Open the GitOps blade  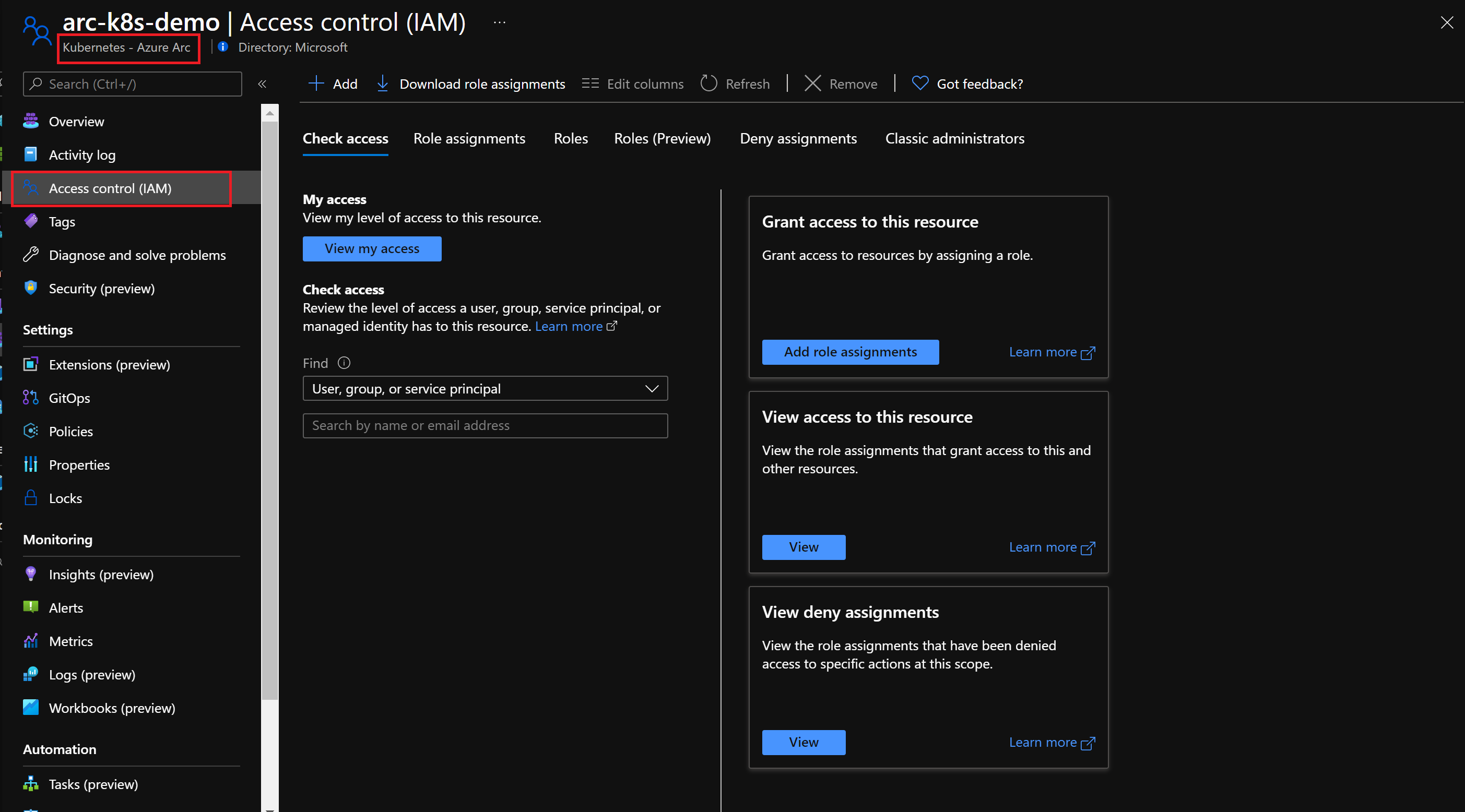pos(68,398)
